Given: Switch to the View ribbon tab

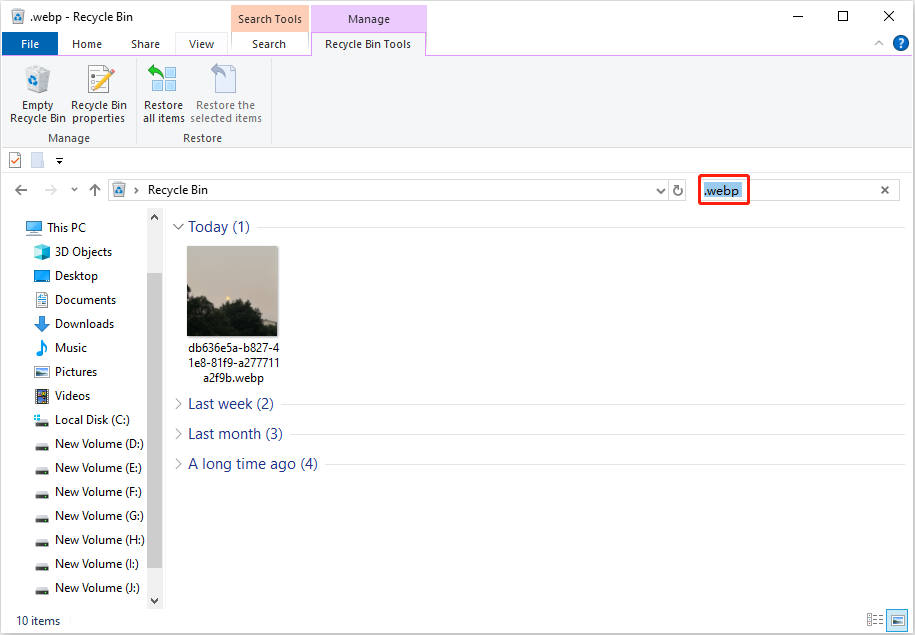Looking at the screenshot, I should click(x=201, y=44).
